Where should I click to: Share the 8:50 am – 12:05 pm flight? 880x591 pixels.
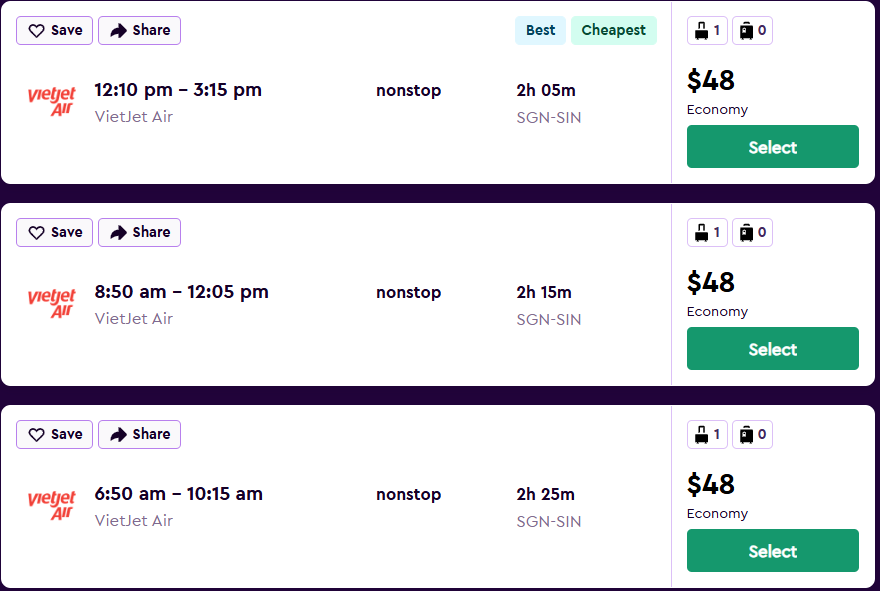pyautogui.click(x=139, y=233)
